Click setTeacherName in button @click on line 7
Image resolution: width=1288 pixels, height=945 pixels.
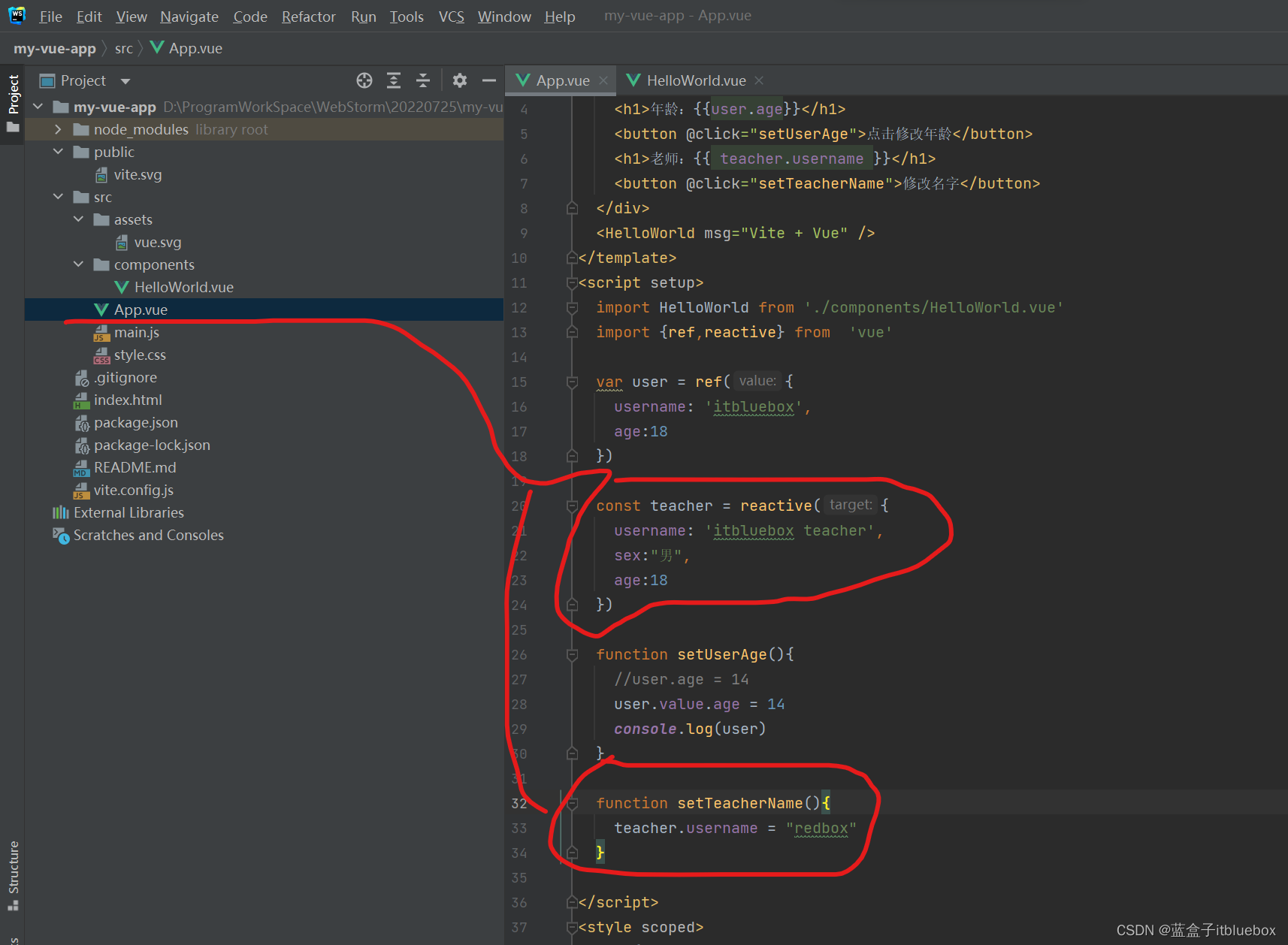click(821, 183)
